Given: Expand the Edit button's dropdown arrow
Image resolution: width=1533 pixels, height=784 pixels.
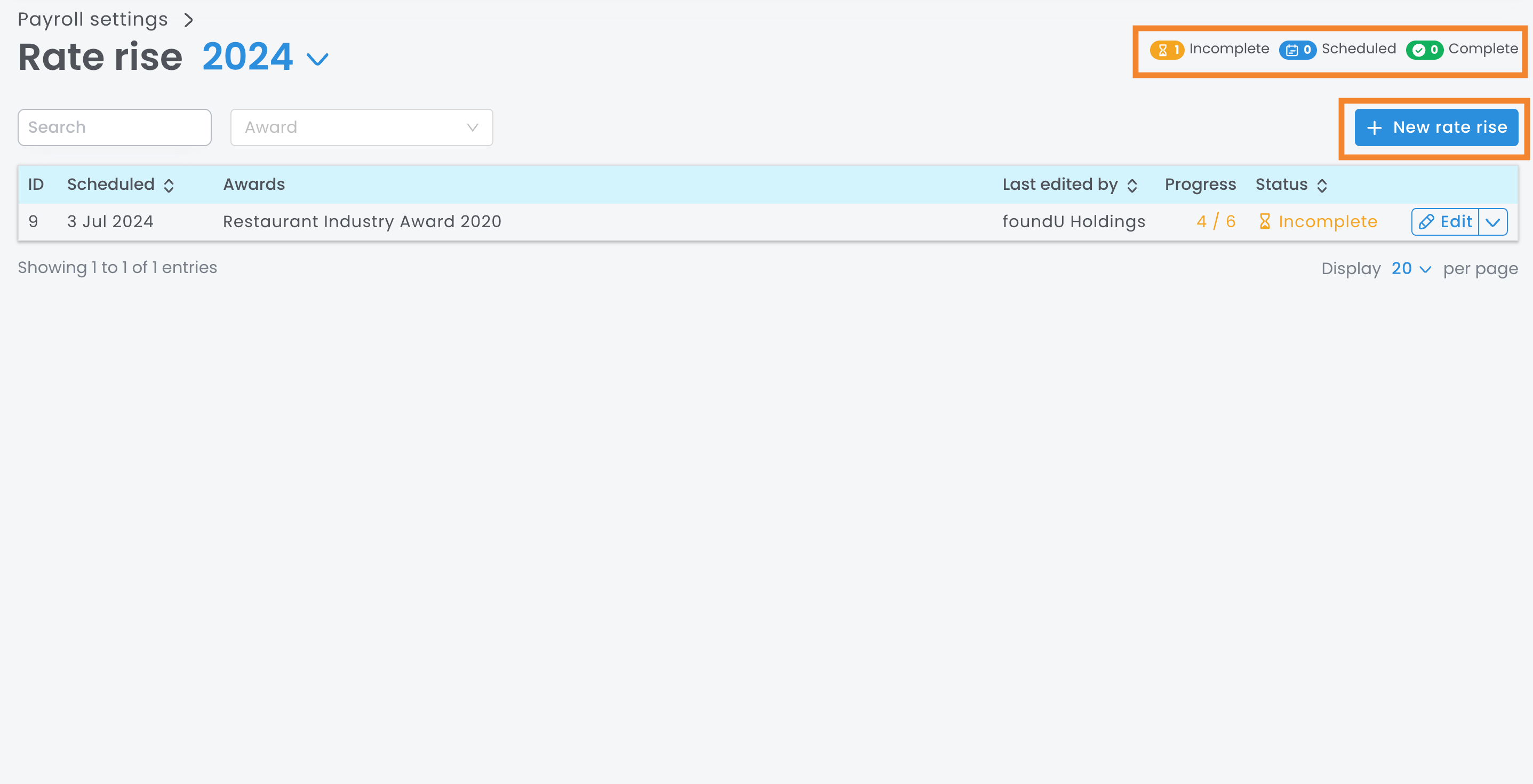Looking at the screenshot, I should tap(1492, 222).
